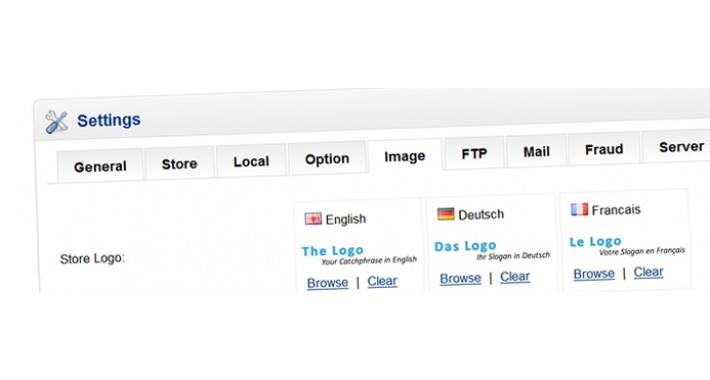
Task: Click the French flag icon
Action: tap(579, 209)
